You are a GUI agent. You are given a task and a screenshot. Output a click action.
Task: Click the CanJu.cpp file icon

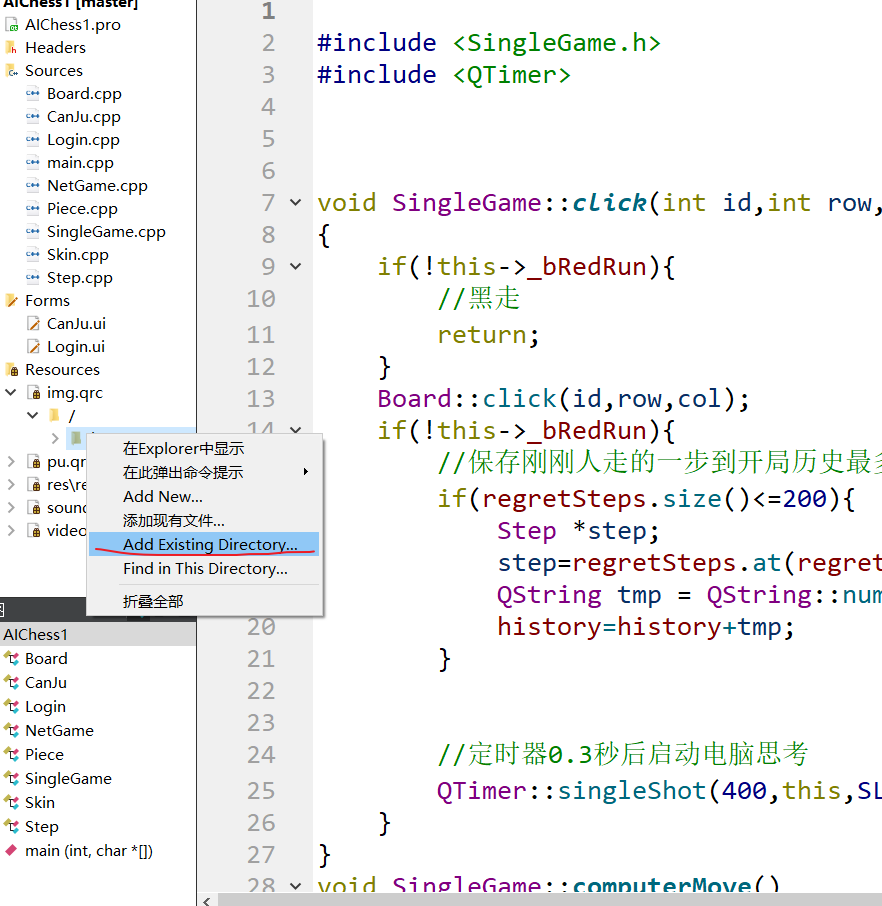[x=33, y=117]
